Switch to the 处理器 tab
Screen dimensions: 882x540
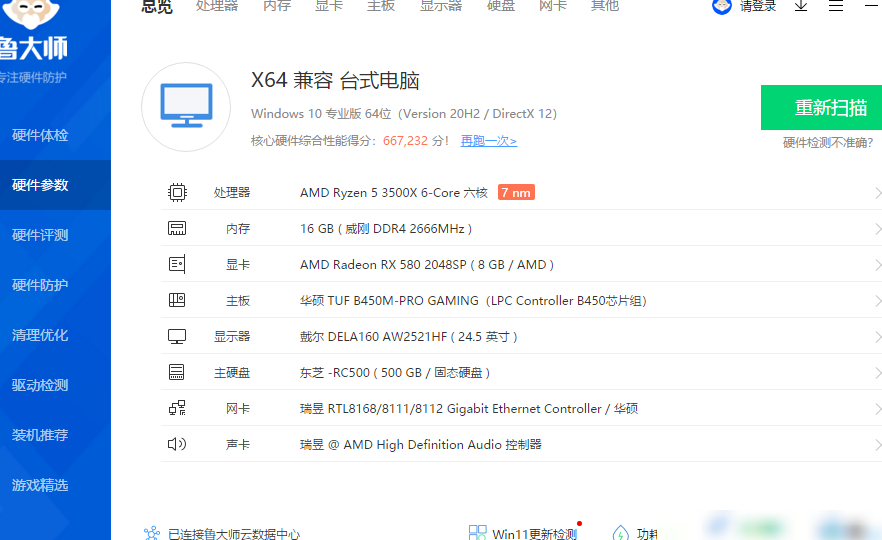(217, 6)
